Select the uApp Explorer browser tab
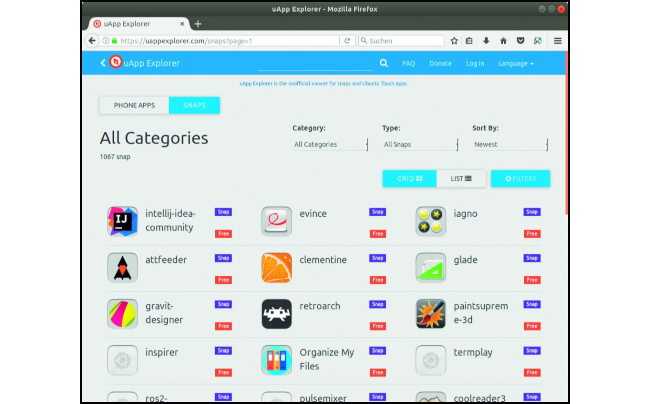Screen dimensions: 650x404 138,24
